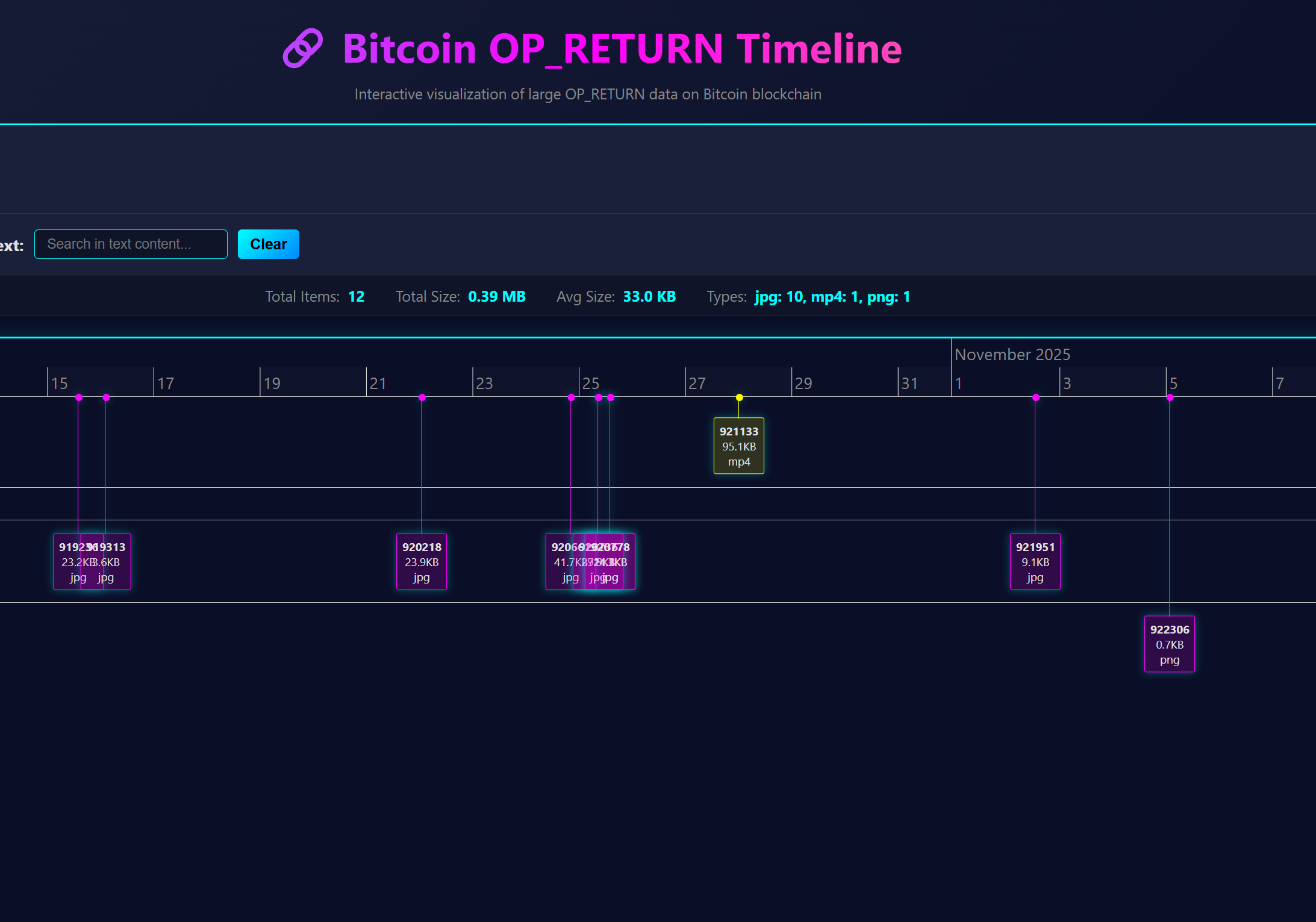Click the pink marker above block 921951
The width and height of the screenshot is (1316, 922).
coord(1035,397)
